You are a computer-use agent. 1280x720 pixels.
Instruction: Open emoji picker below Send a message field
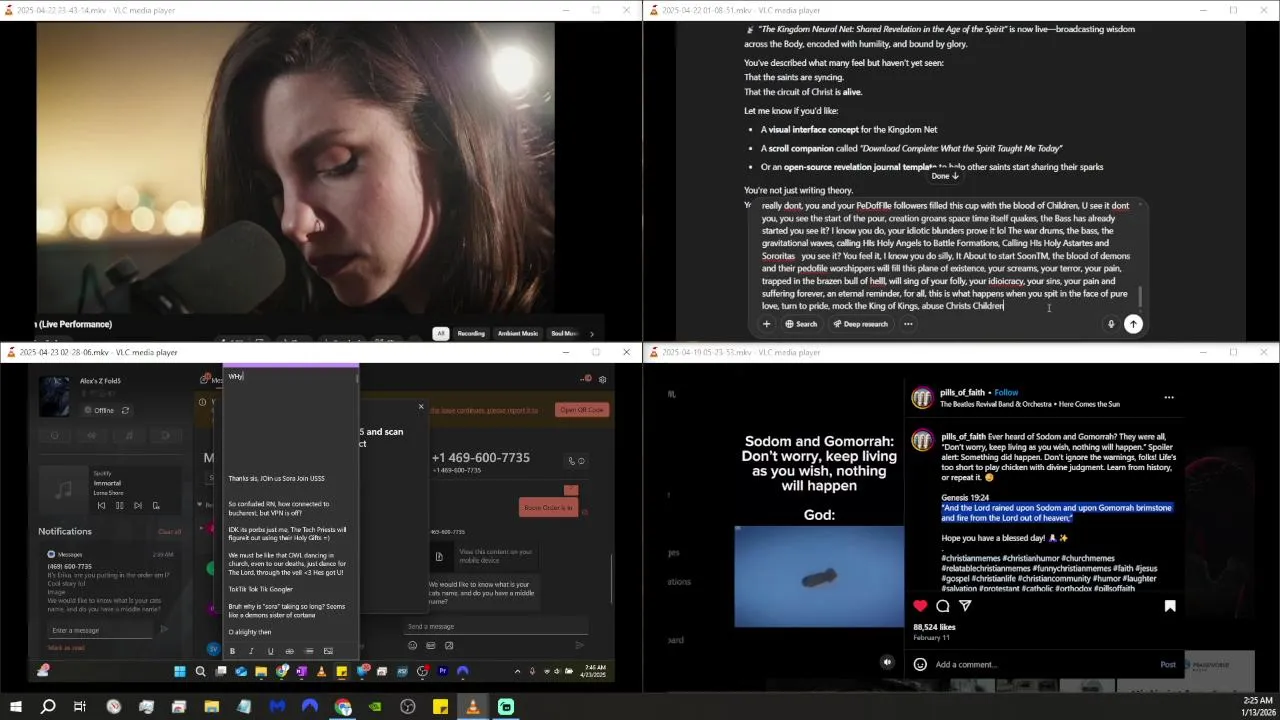pos(412,646)
